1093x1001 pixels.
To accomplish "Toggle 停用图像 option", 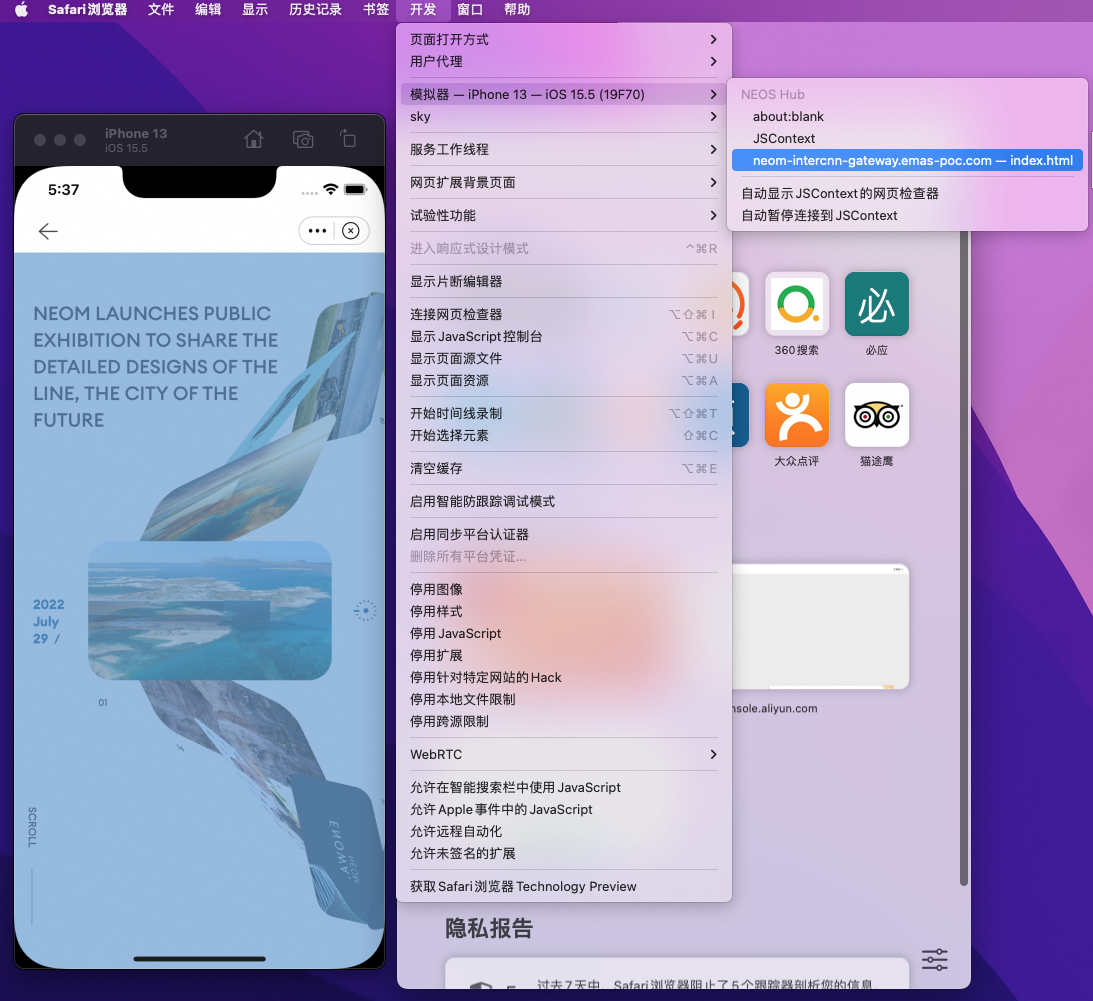I will coord(564,589).
